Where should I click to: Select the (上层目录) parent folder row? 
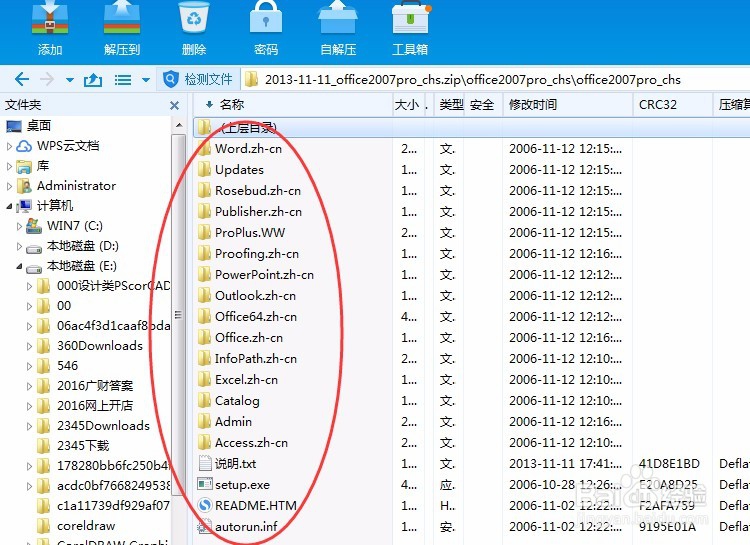tap(472, 127)
